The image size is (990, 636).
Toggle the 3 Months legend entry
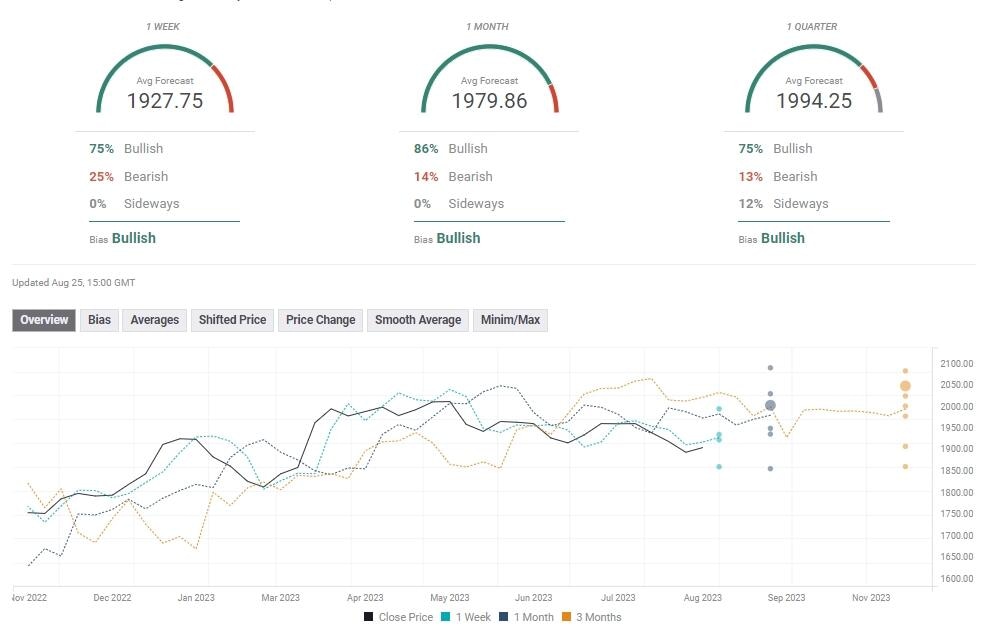click(x=596, y=617)
